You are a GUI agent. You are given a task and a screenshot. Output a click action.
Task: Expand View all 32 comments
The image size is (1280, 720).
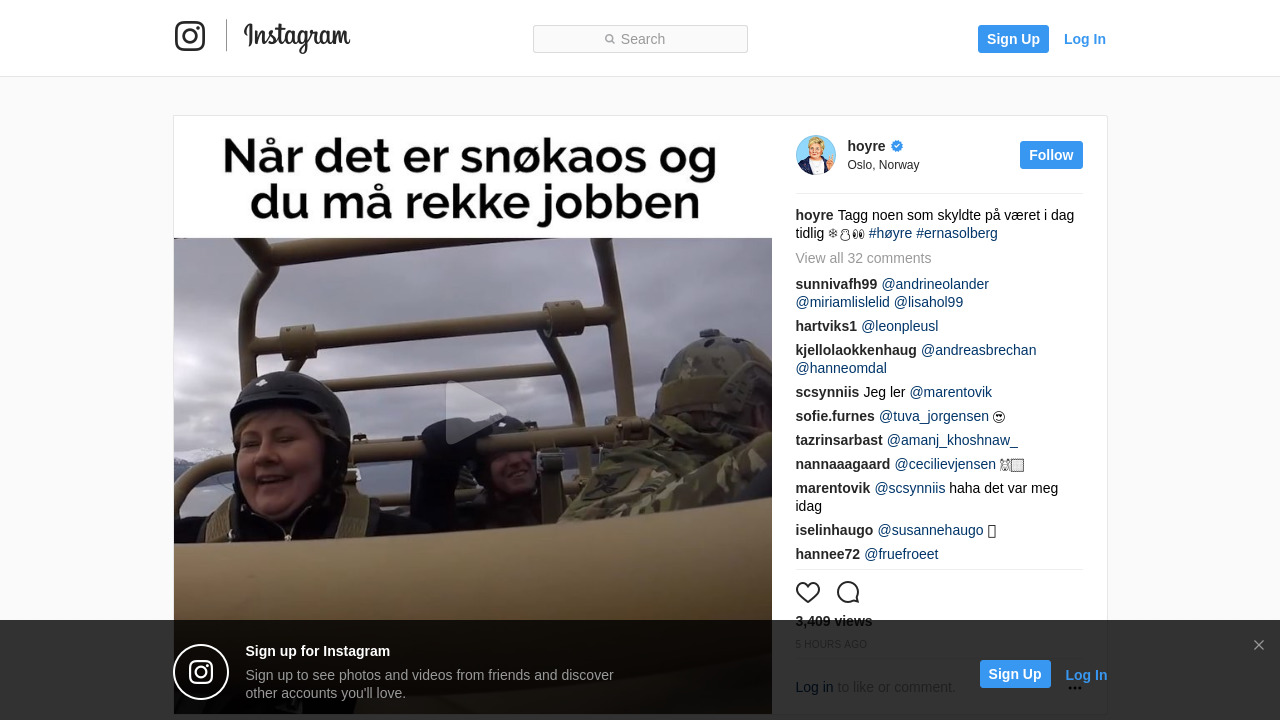[863, 258]
